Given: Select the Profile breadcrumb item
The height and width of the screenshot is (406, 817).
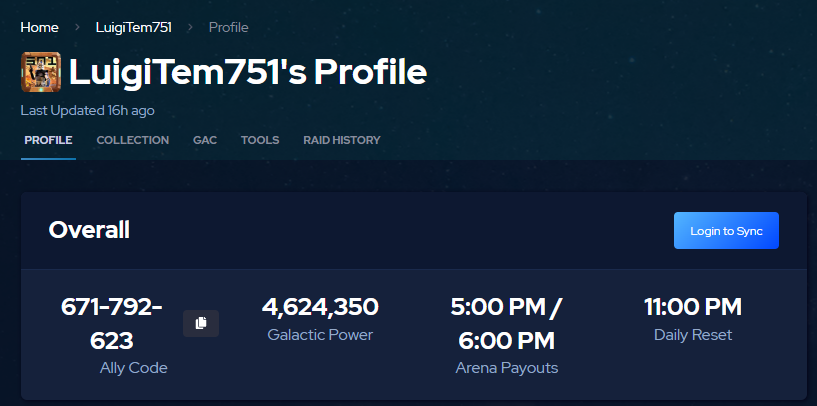Looking at the screenshot, I should (228, 27).
